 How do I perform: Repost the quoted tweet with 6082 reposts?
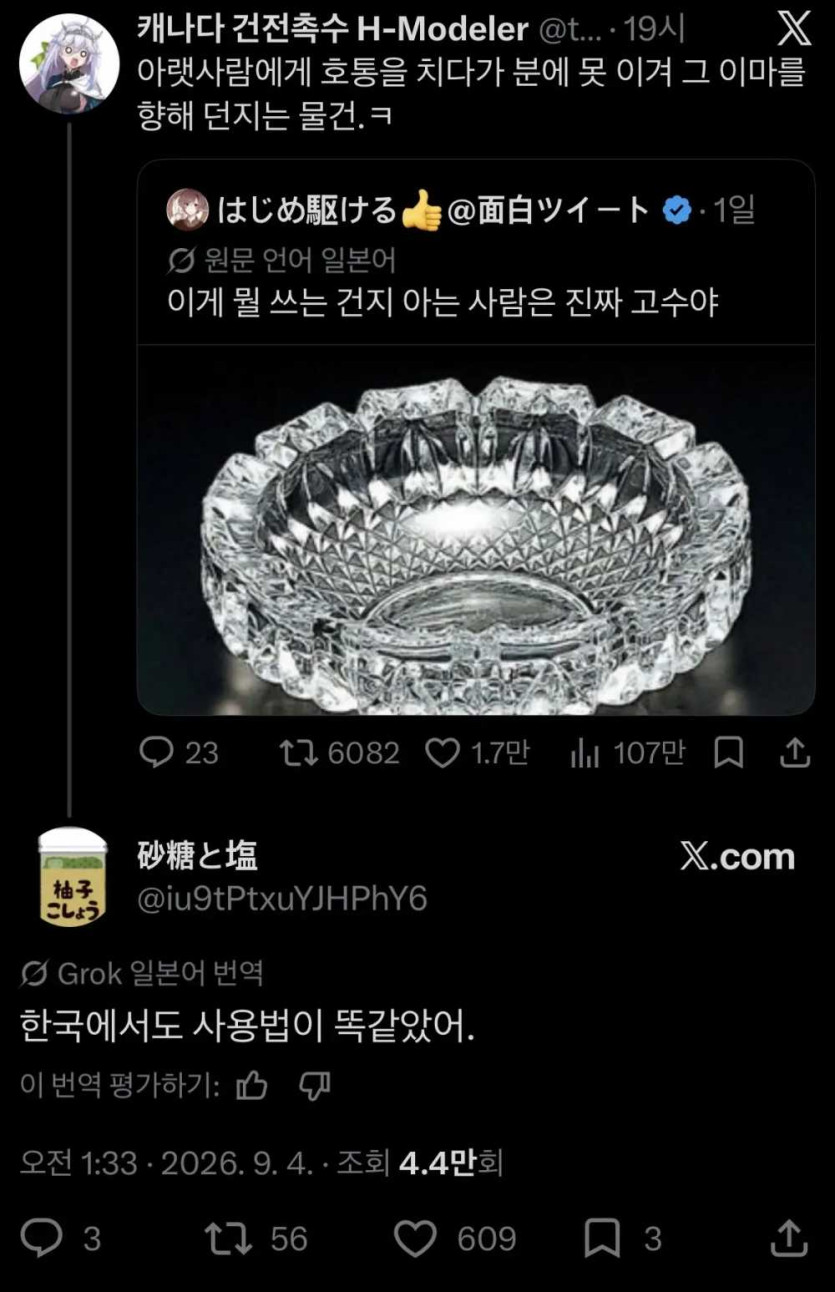pyautogui.click(x=340, y=753)
